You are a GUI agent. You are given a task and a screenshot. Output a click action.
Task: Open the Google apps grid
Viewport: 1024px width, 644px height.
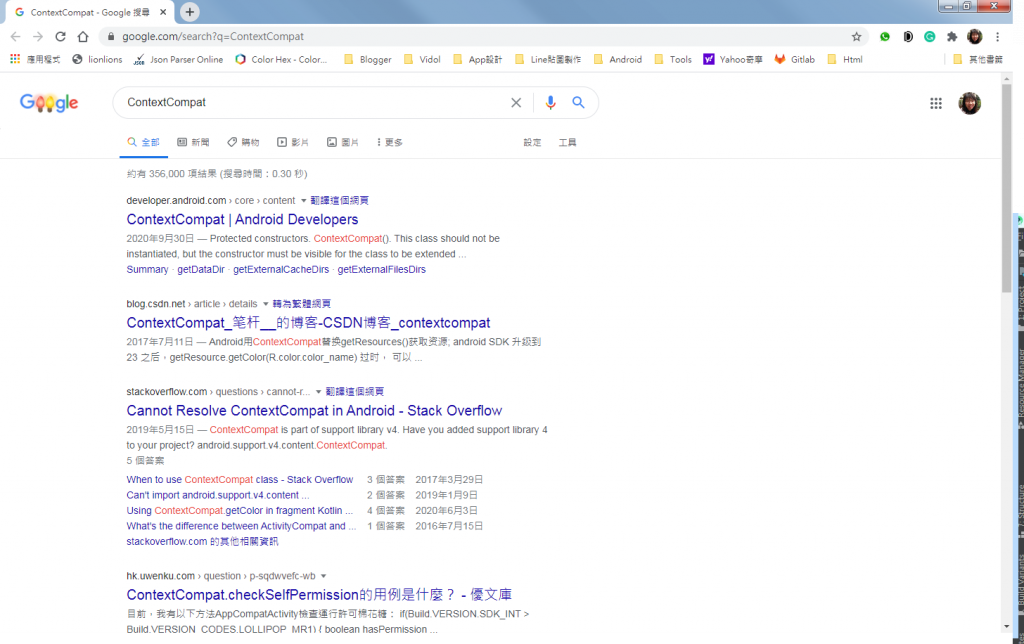tap(936, 103)
